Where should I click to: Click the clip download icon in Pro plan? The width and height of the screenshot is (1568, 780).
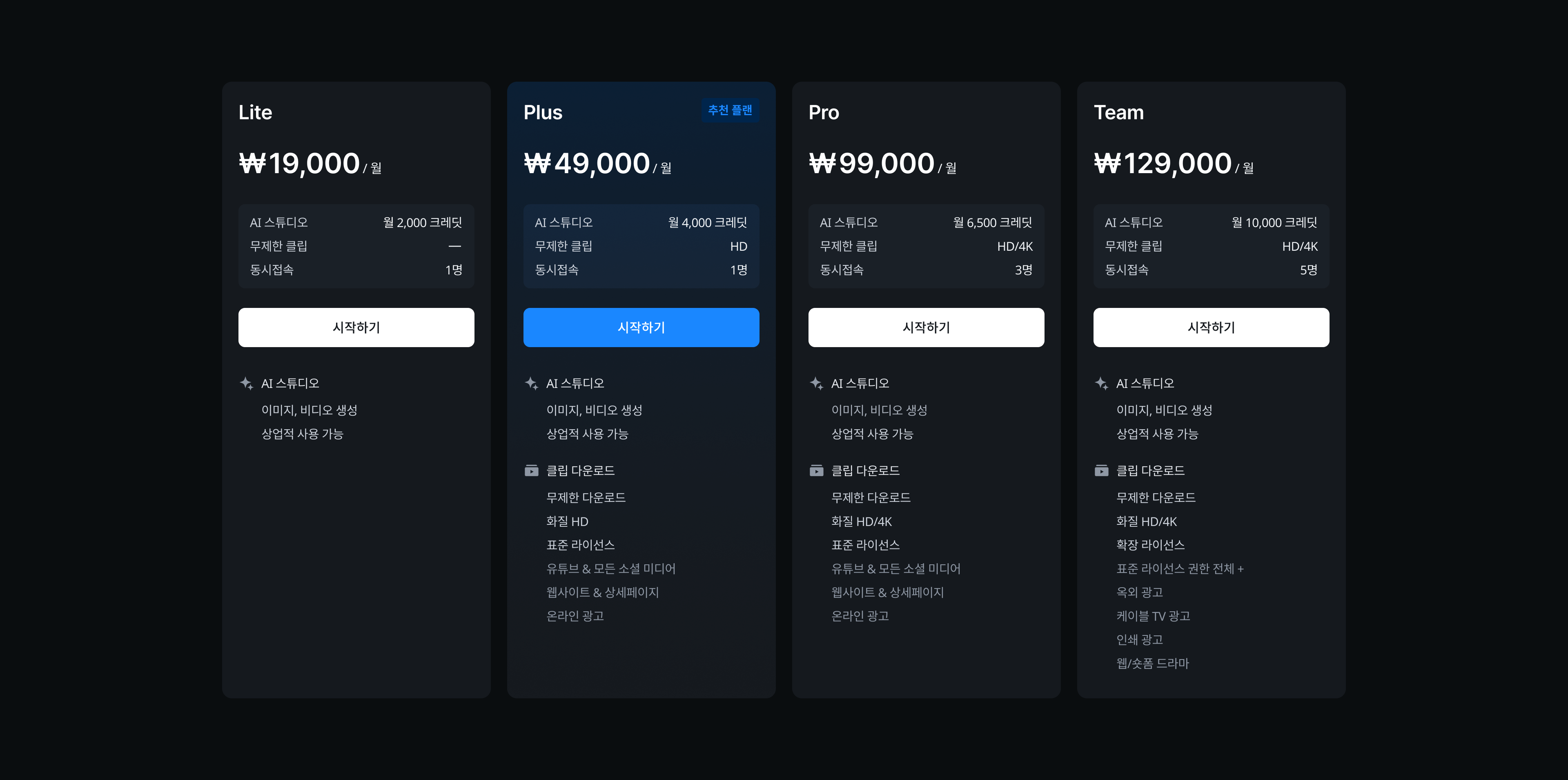[x=816, y=471]
